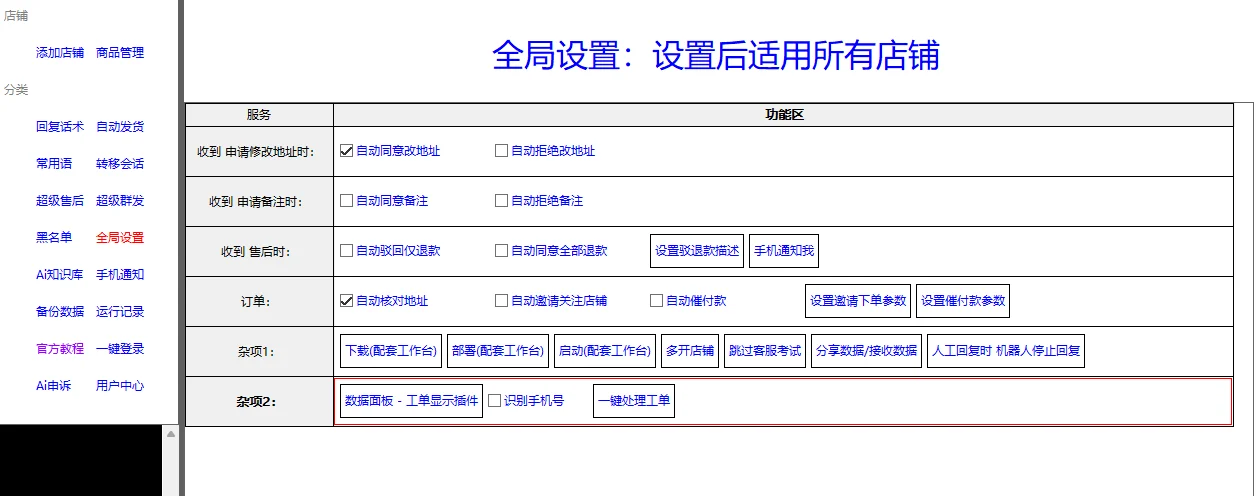The height and width of the screenshot is (496, 1256).
Task: Click 分享数据/接收数据 button
Action: point(866,351)
